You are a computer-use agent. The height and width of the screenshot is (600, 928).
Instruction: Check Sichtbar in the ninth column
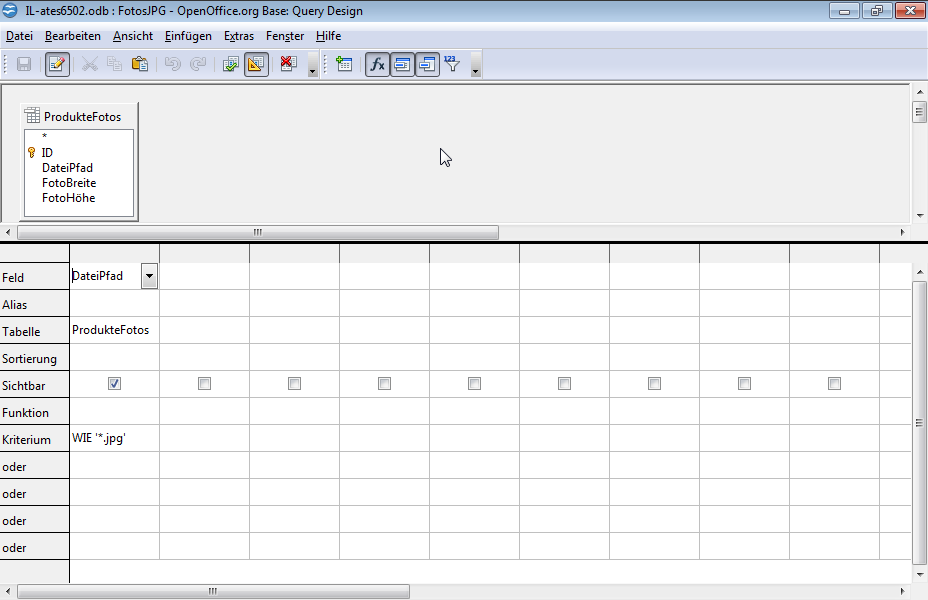point(834,384)
